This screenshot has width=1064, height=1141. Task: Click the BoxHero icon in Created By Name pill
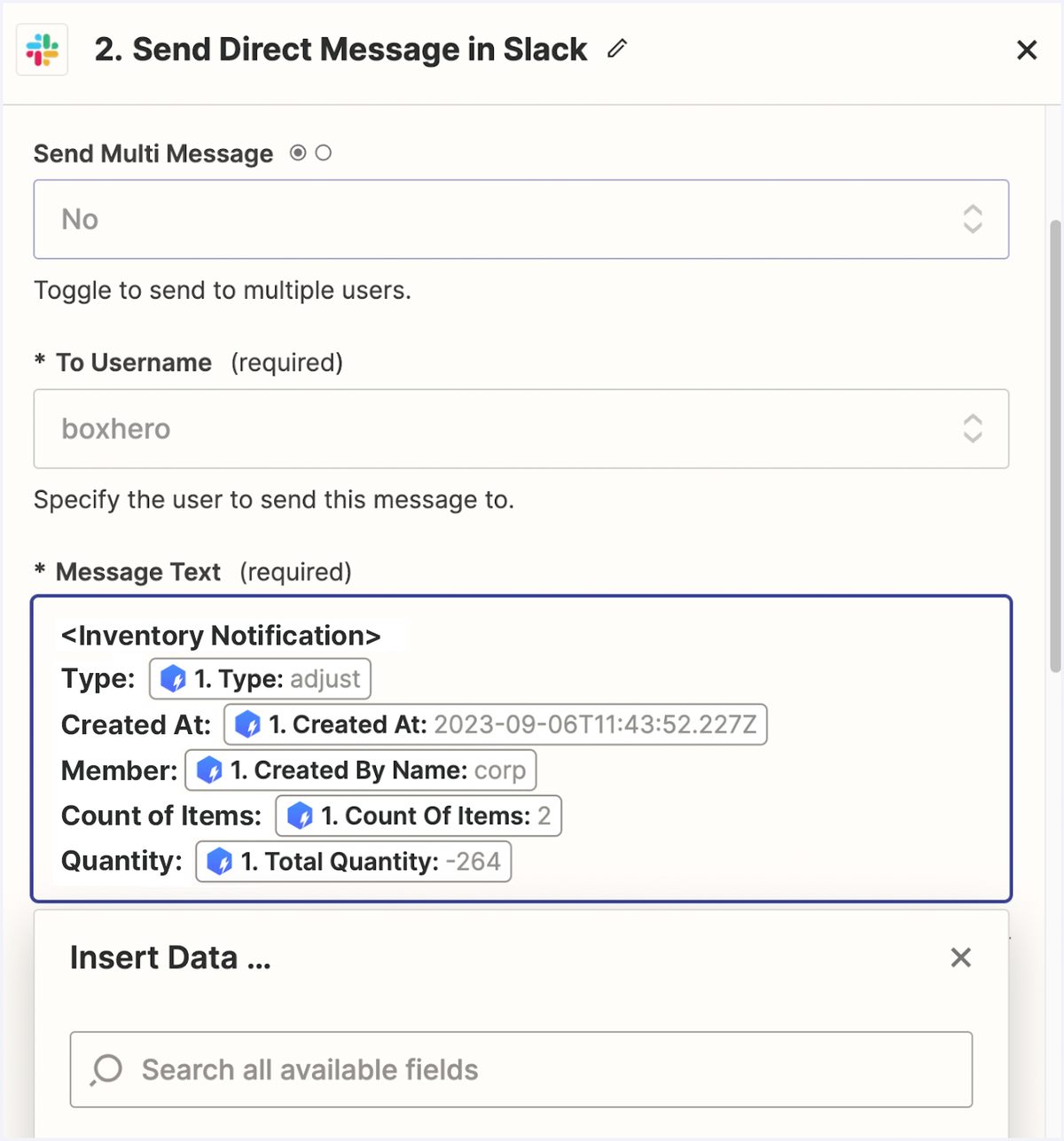click(211, 770)
